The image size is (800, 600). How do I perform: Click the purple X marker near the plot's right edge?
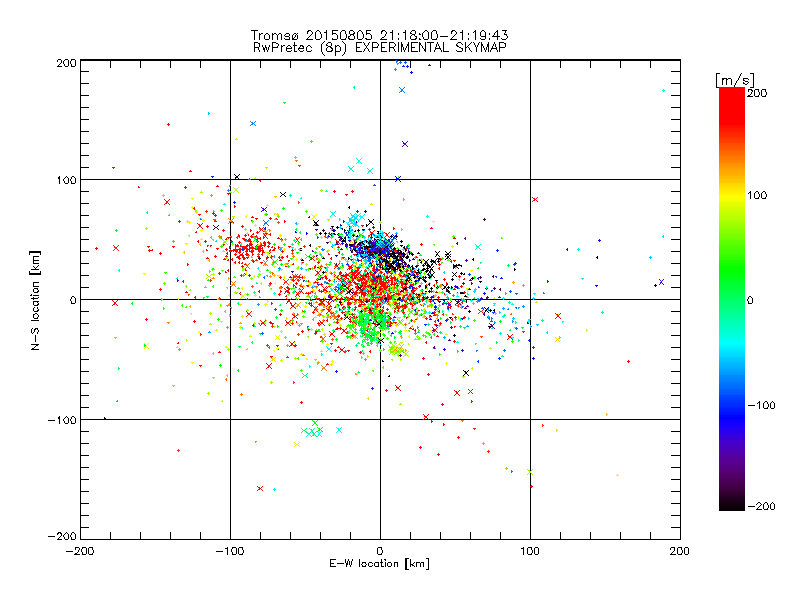[661, 282]
